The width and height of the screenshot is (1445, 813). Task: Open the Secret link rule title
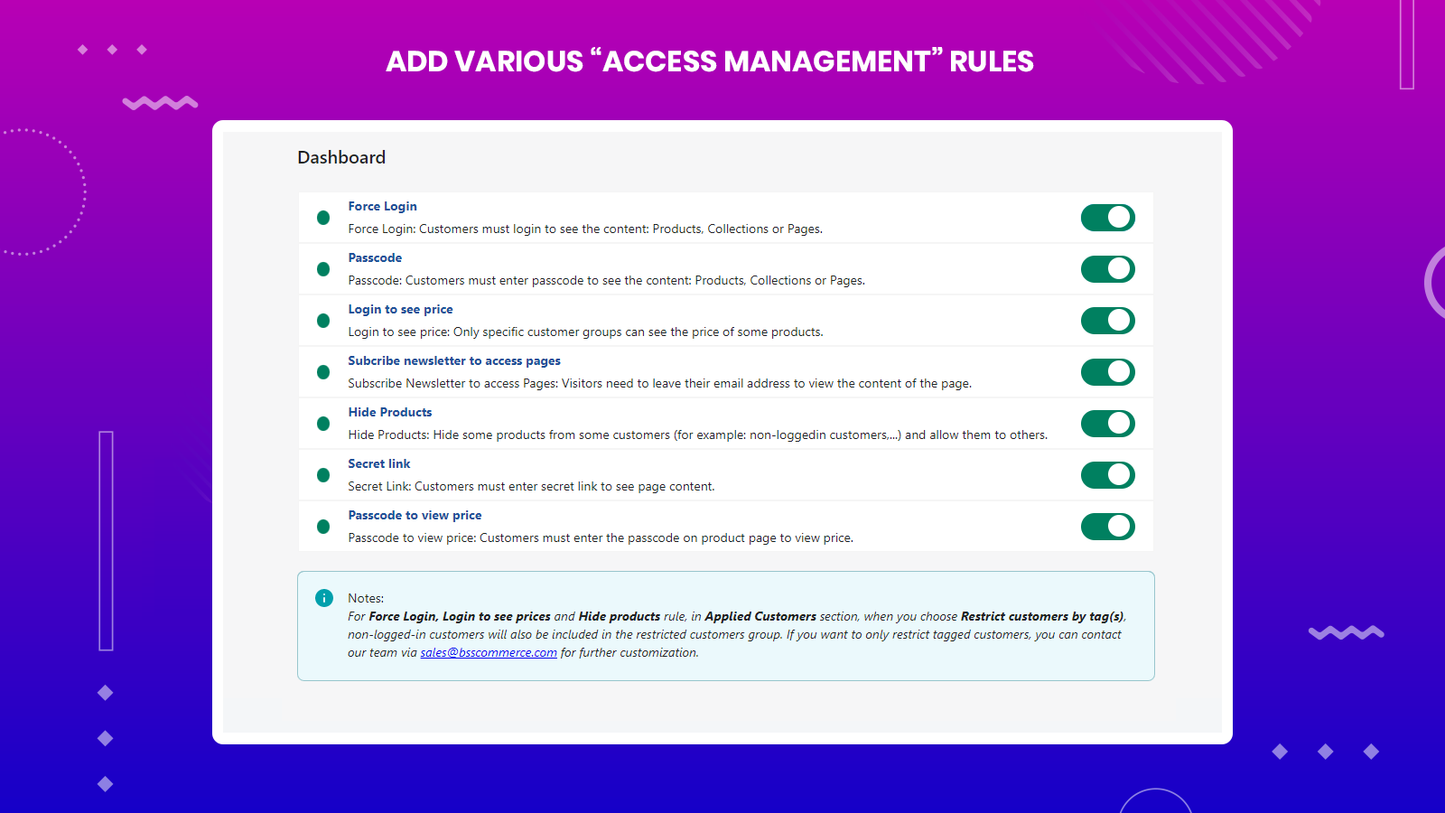(379, 464)
